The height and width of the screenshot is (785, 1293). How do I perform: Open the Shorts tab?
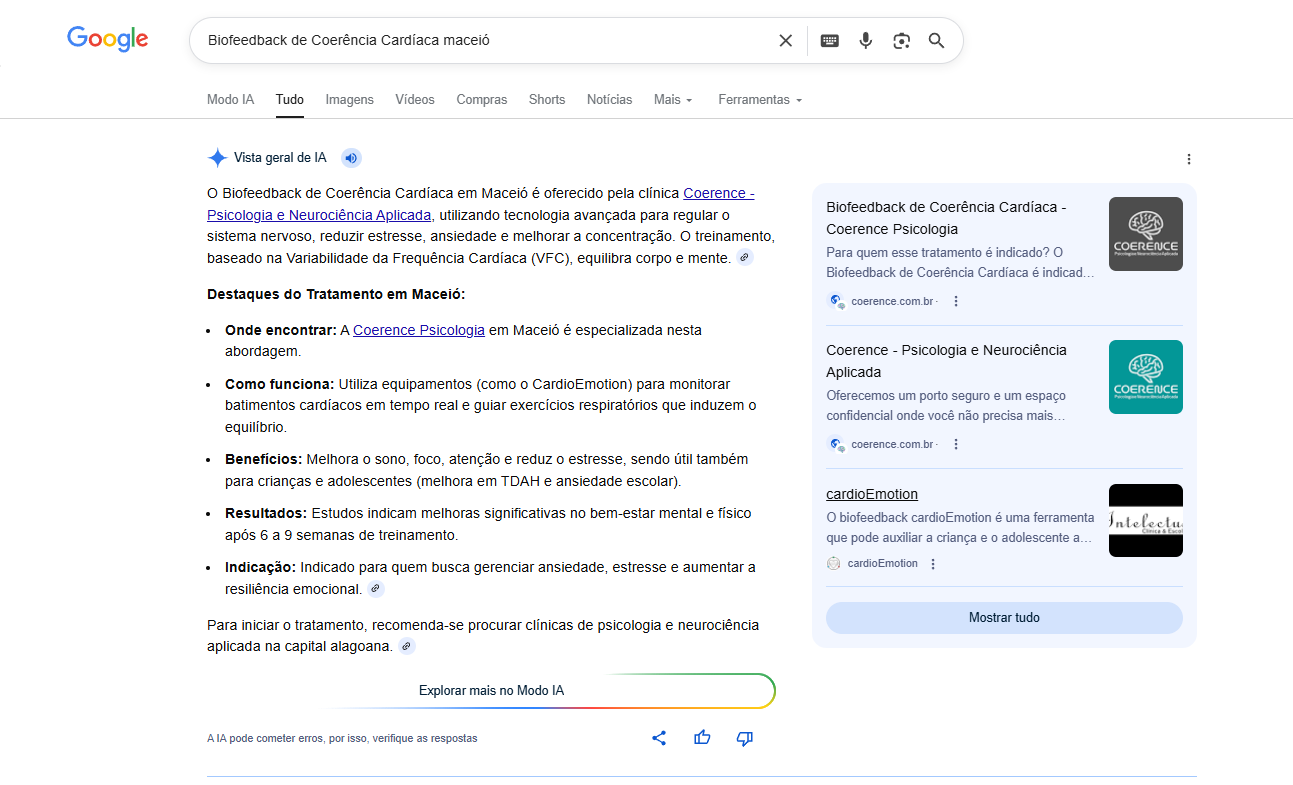[x=547, y=100]
